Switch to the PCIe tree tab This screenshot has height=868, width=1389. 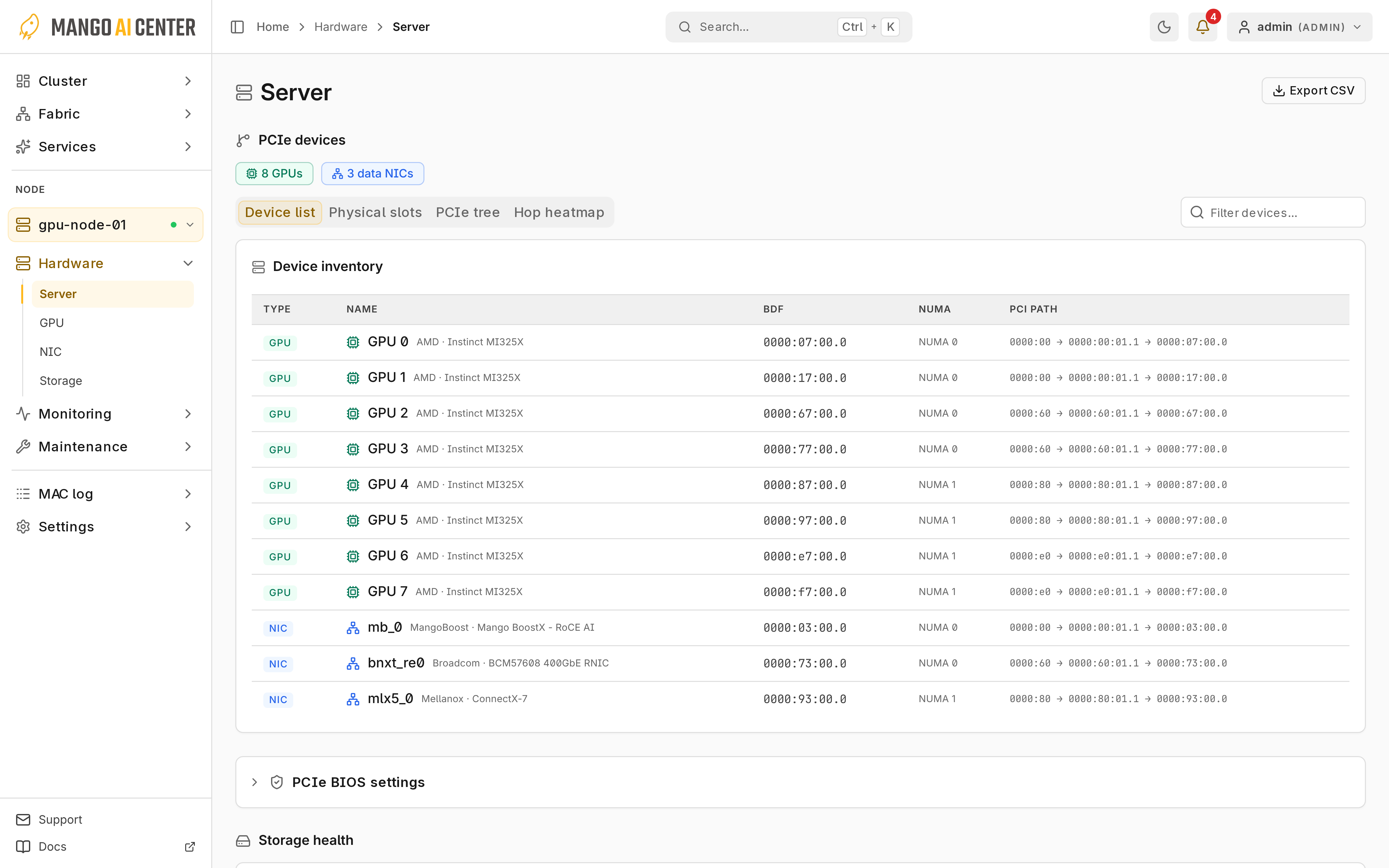(x=468, y=212)
